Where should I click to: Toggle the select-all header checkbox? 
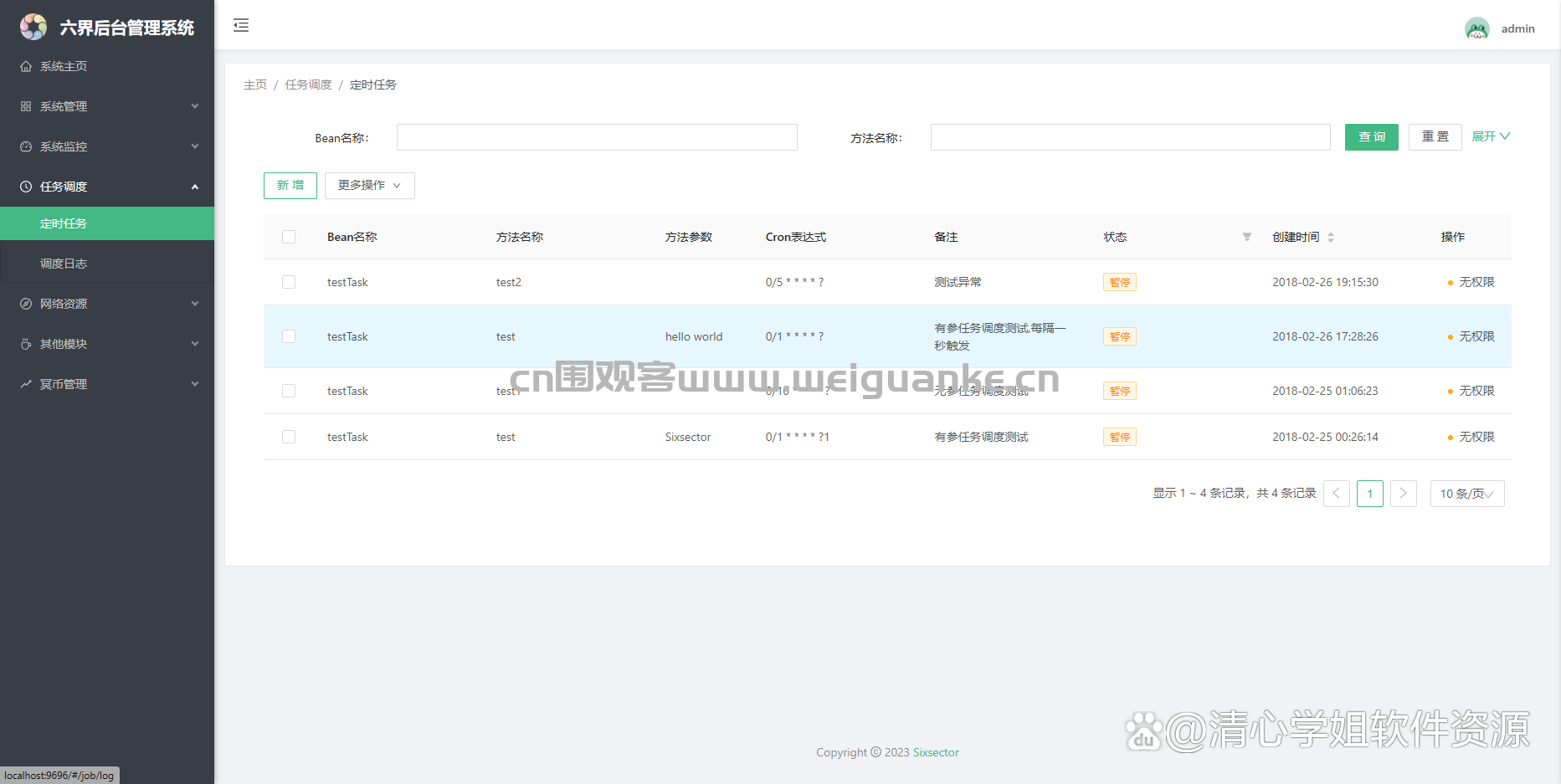click(x=289, y=237)
